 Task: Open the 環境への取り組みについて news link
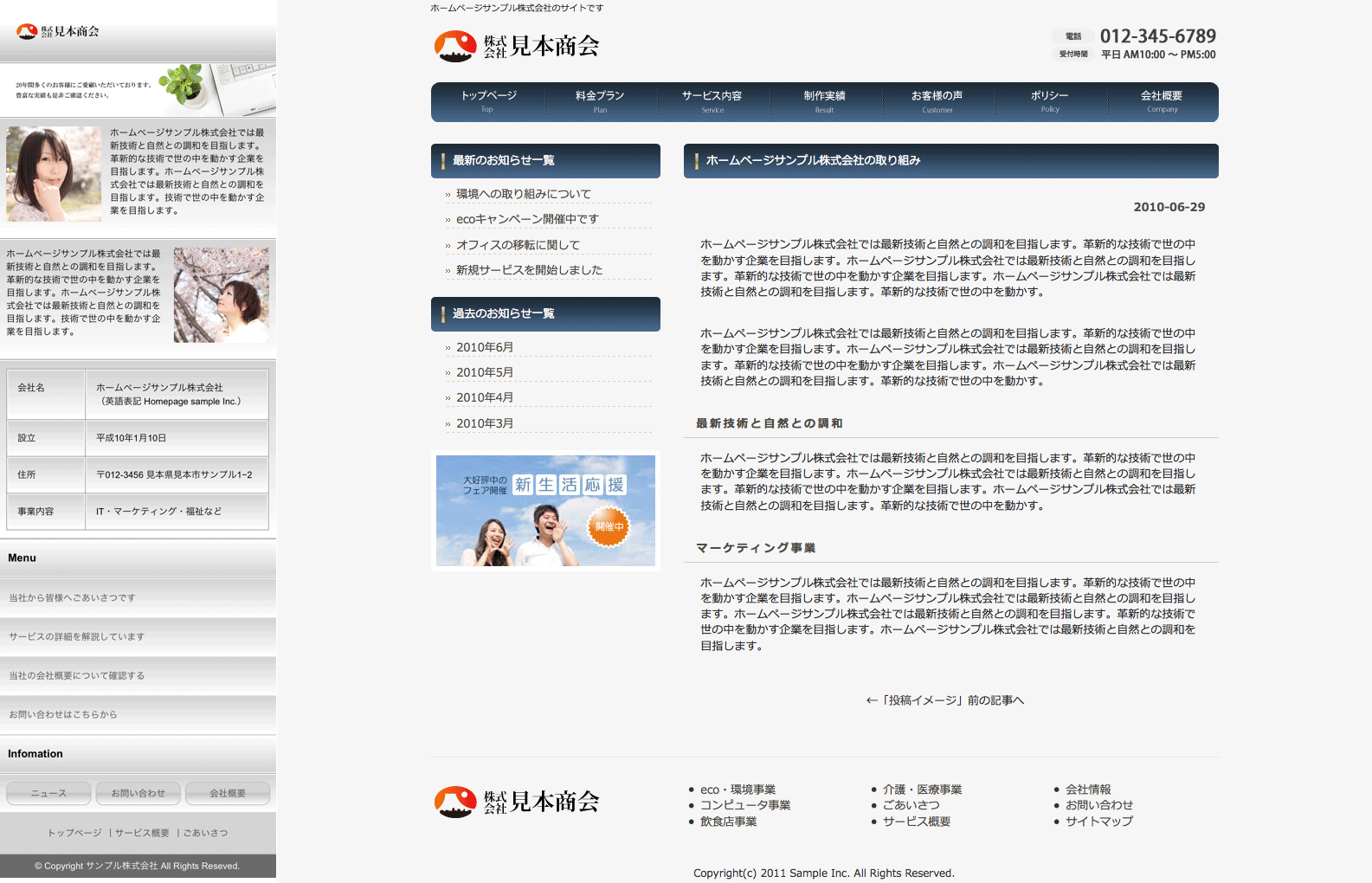coord(524,194)
